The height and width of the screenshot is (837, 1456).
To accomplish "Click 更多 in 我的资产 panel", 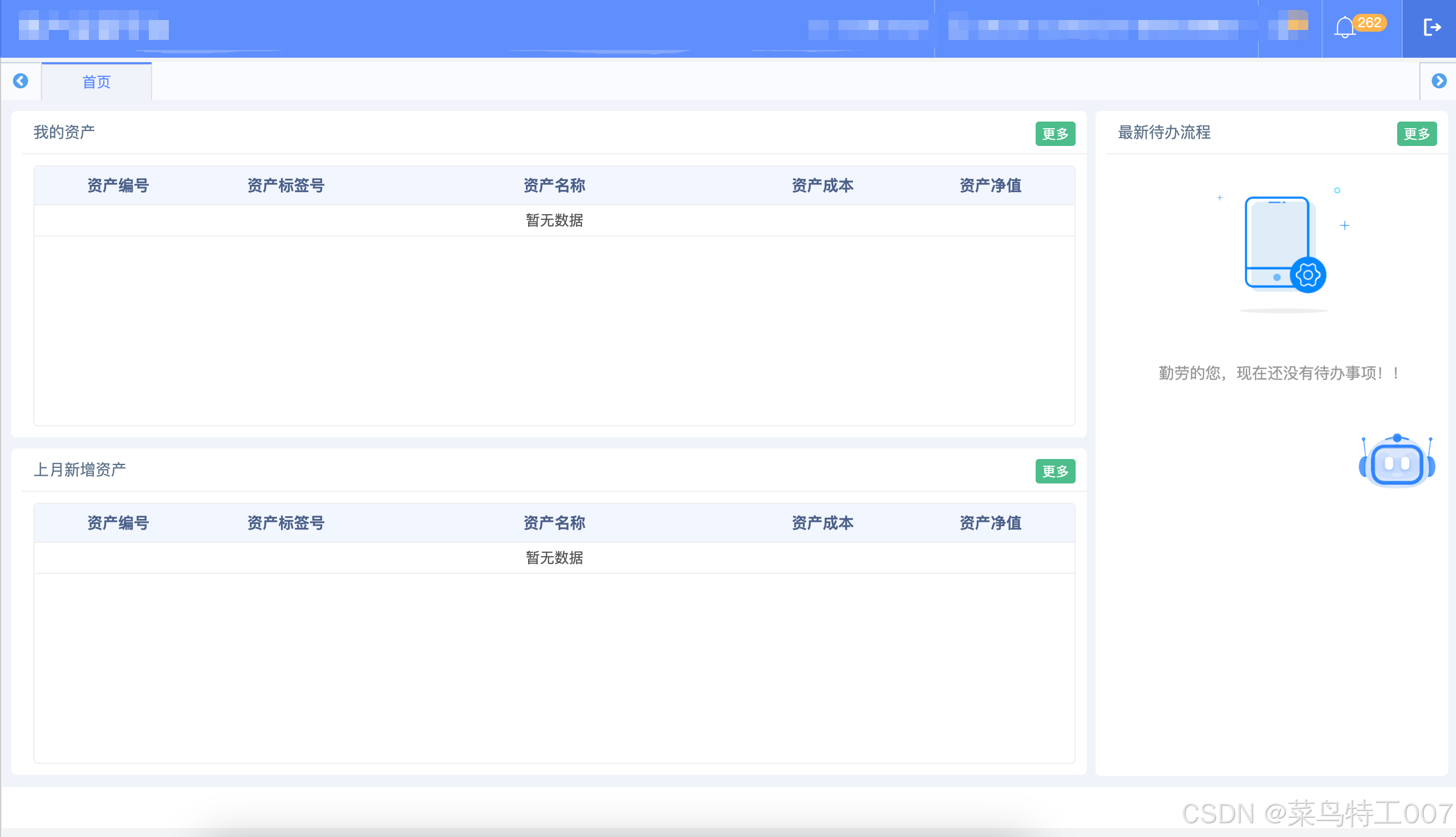I will click(x=1055, y=134).
